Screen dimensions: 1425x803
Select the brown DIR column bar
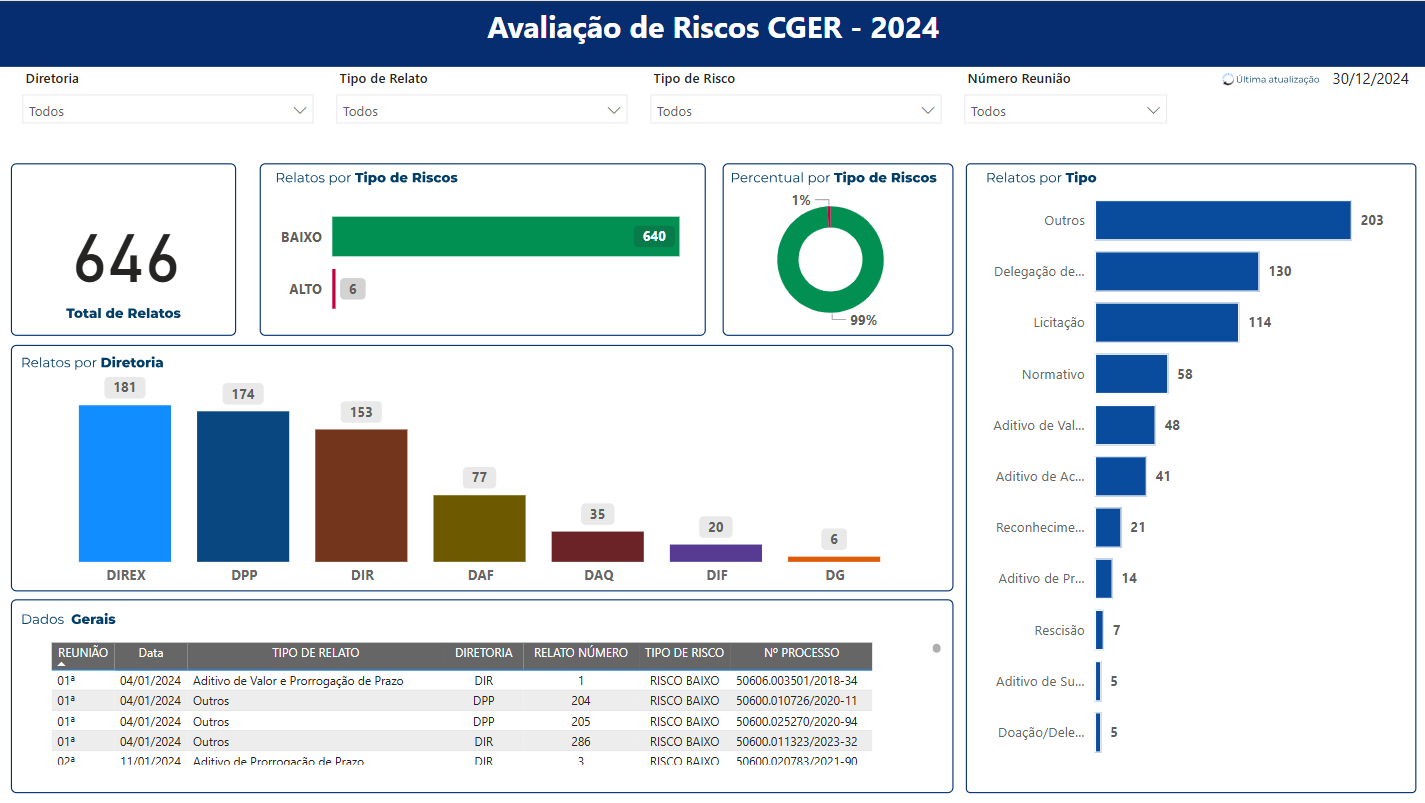point(361,495)
